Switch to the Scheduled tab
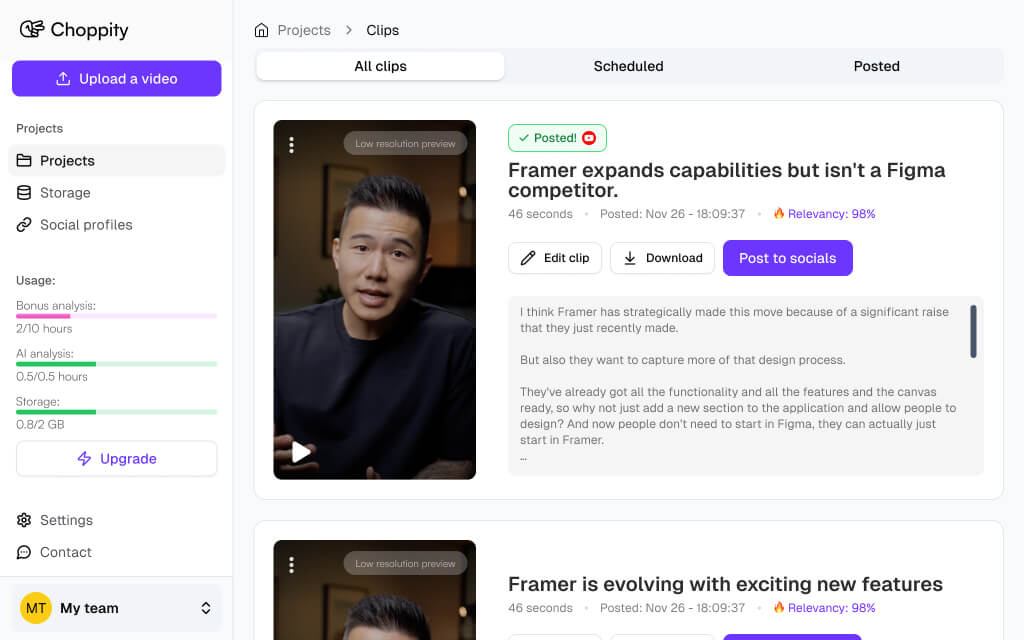 coord(628,66)
